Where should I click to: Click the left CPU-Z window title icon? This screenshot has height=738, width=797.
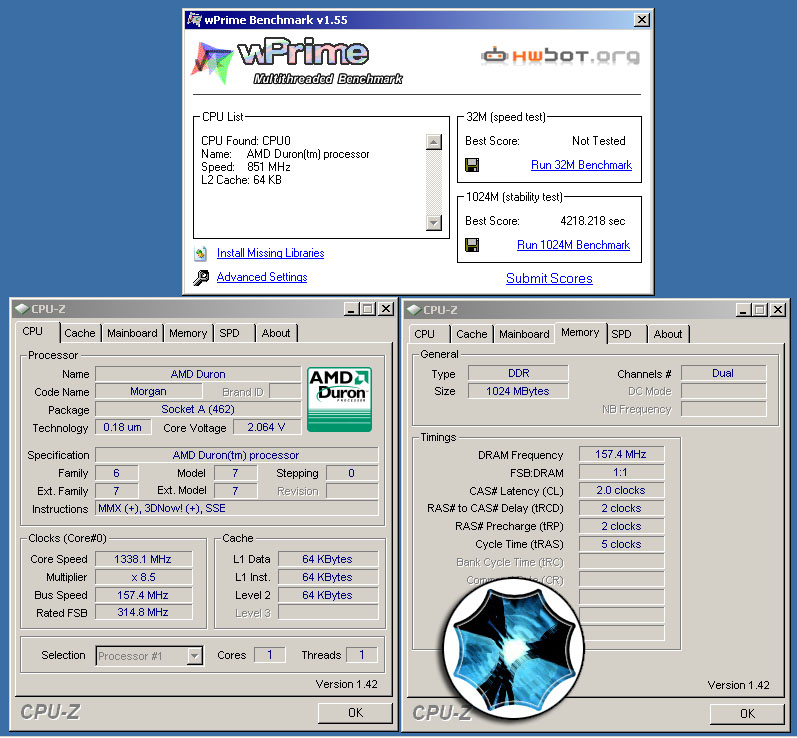(x=21, y=309)
